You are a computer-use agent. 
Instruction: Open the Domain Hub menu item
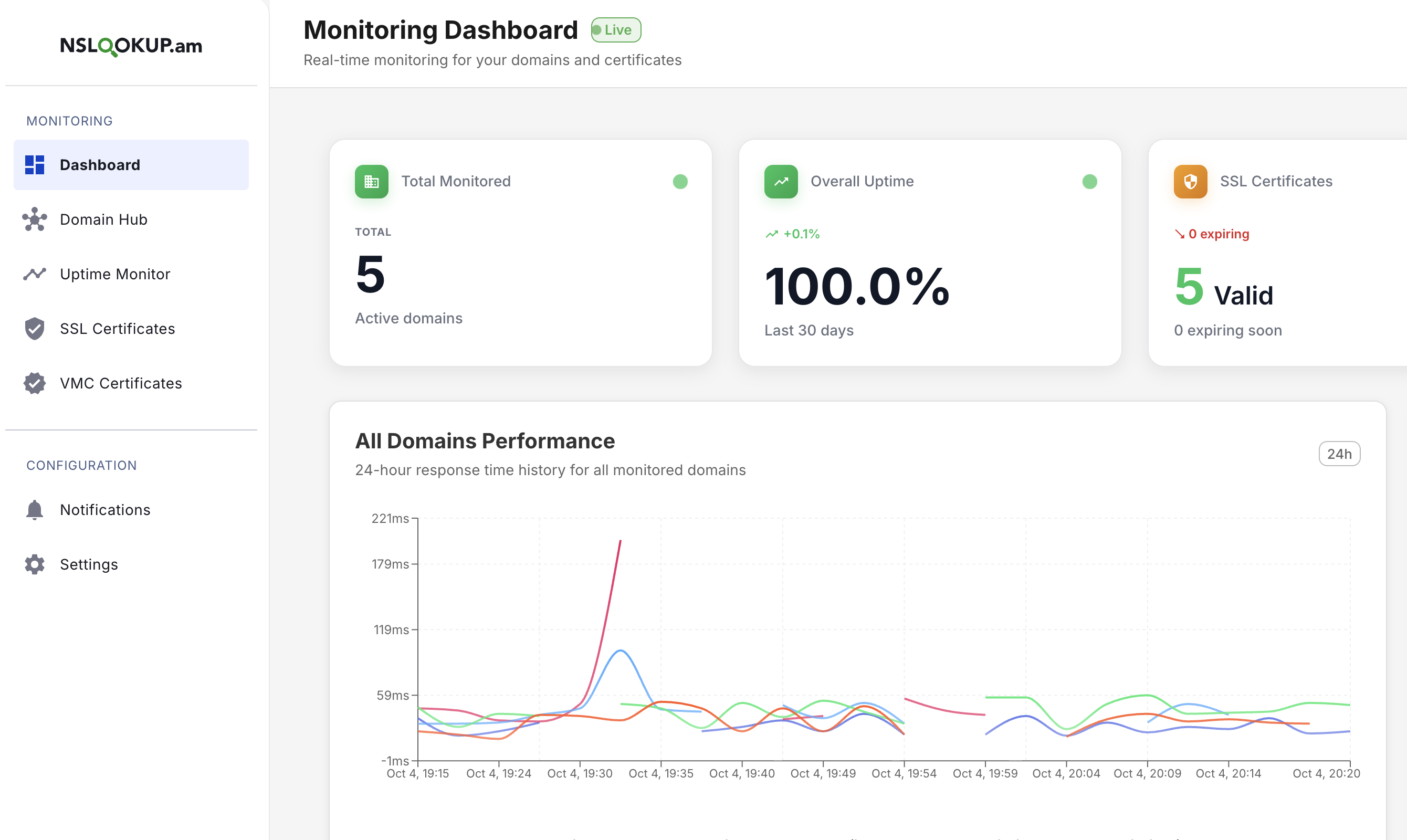pyautogui.click(x=103, y=219)
